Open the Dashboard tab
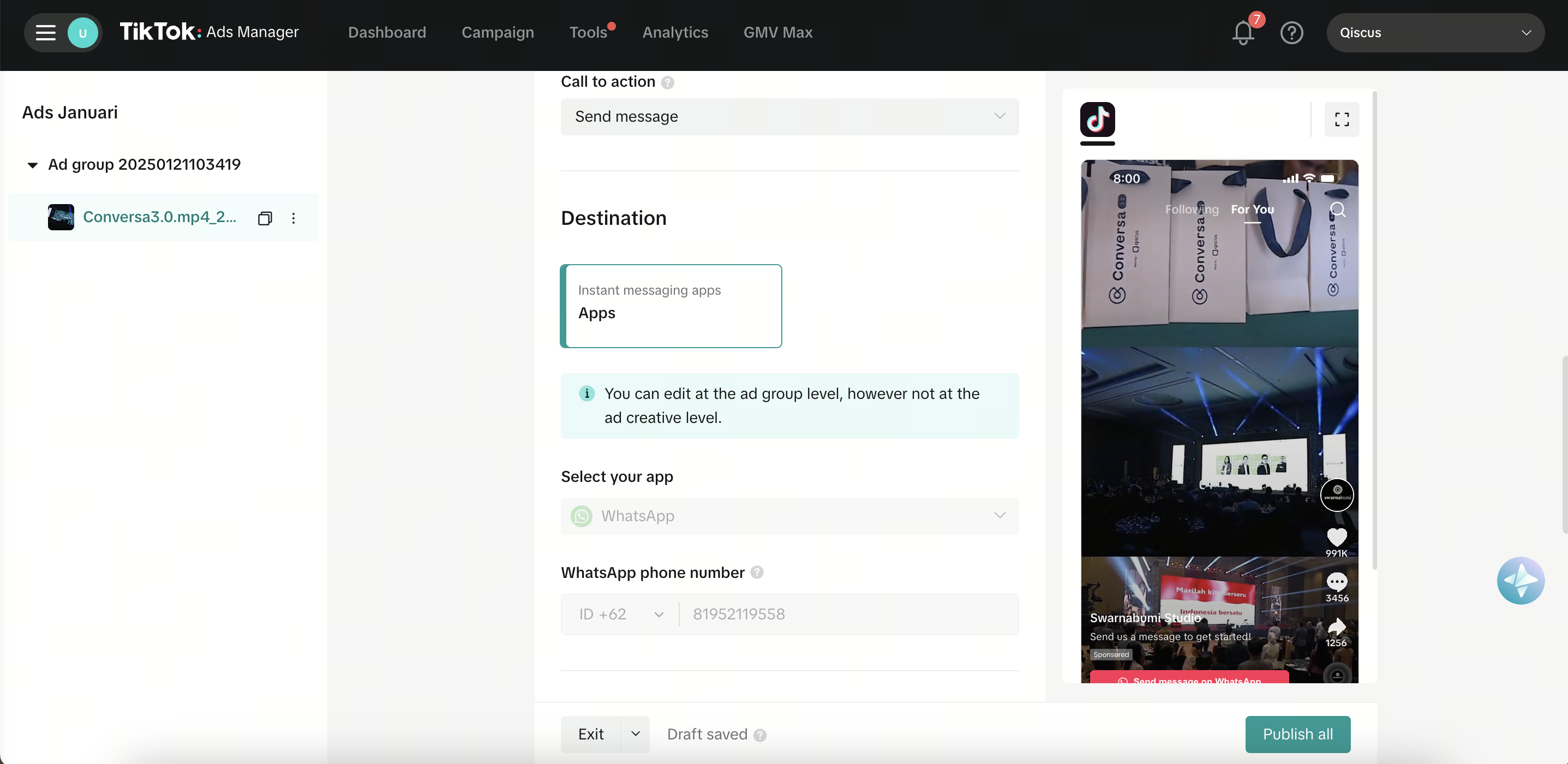 (x=387, y=32)
